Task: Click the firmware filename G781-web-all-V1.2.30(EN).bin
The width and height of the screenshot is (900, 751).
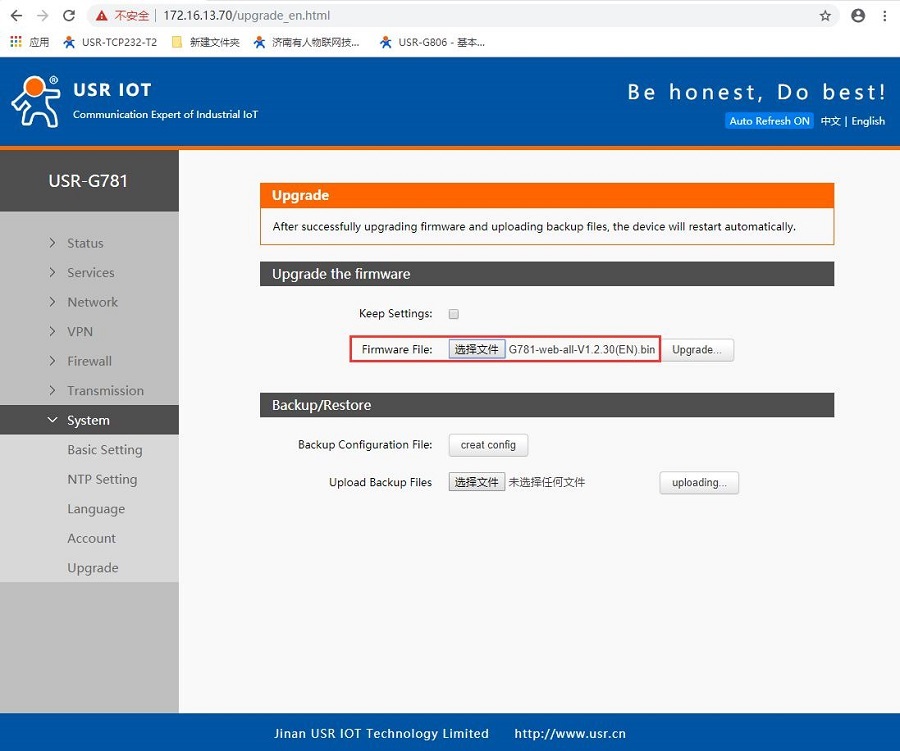Action: (x=581, y=349)
